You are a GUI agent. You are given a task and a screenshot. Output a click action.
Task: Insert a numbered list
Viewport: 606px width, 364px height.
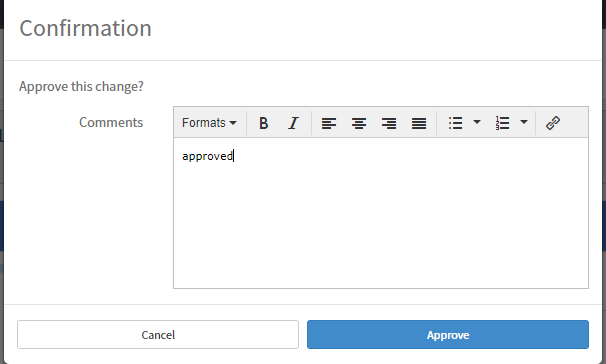[x=502, y=123]
